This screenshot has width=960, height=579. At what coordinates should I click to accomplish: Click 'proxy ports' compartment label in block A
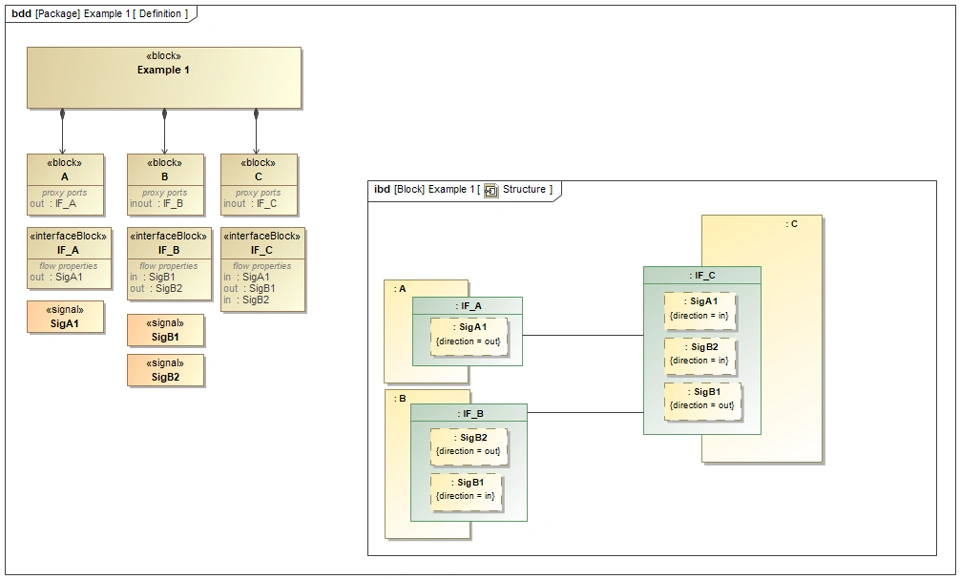click(x=64, y=193)
